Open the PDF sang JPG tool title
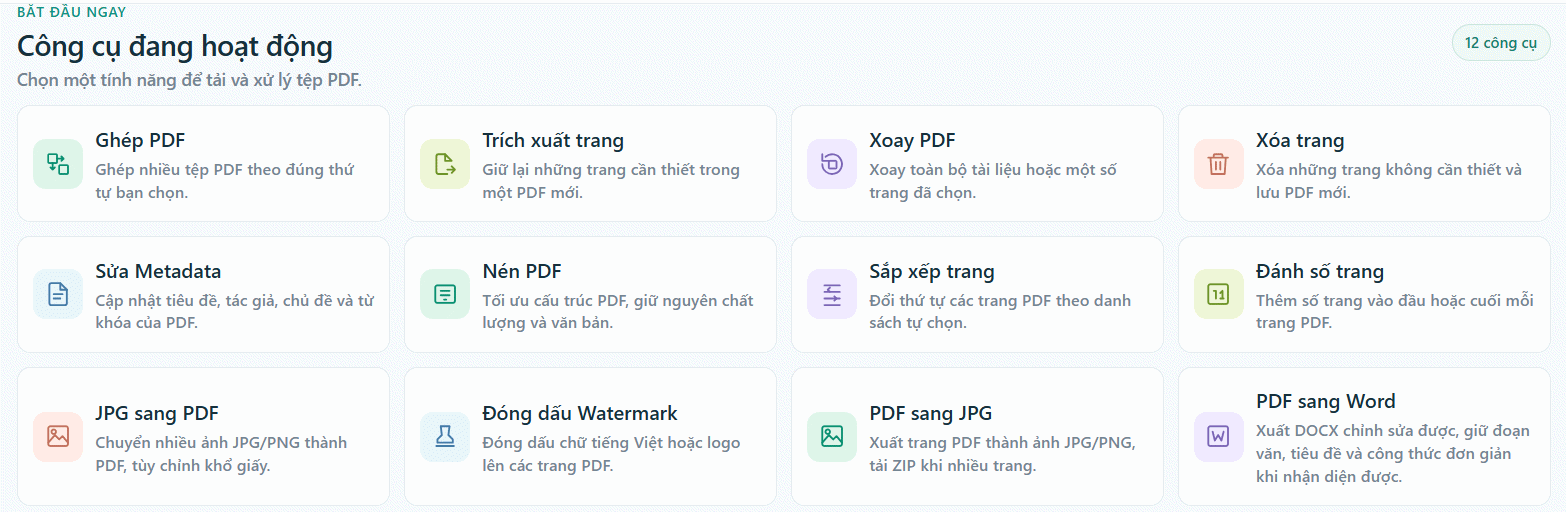1566x512 pixels. [x=931, y=414]
